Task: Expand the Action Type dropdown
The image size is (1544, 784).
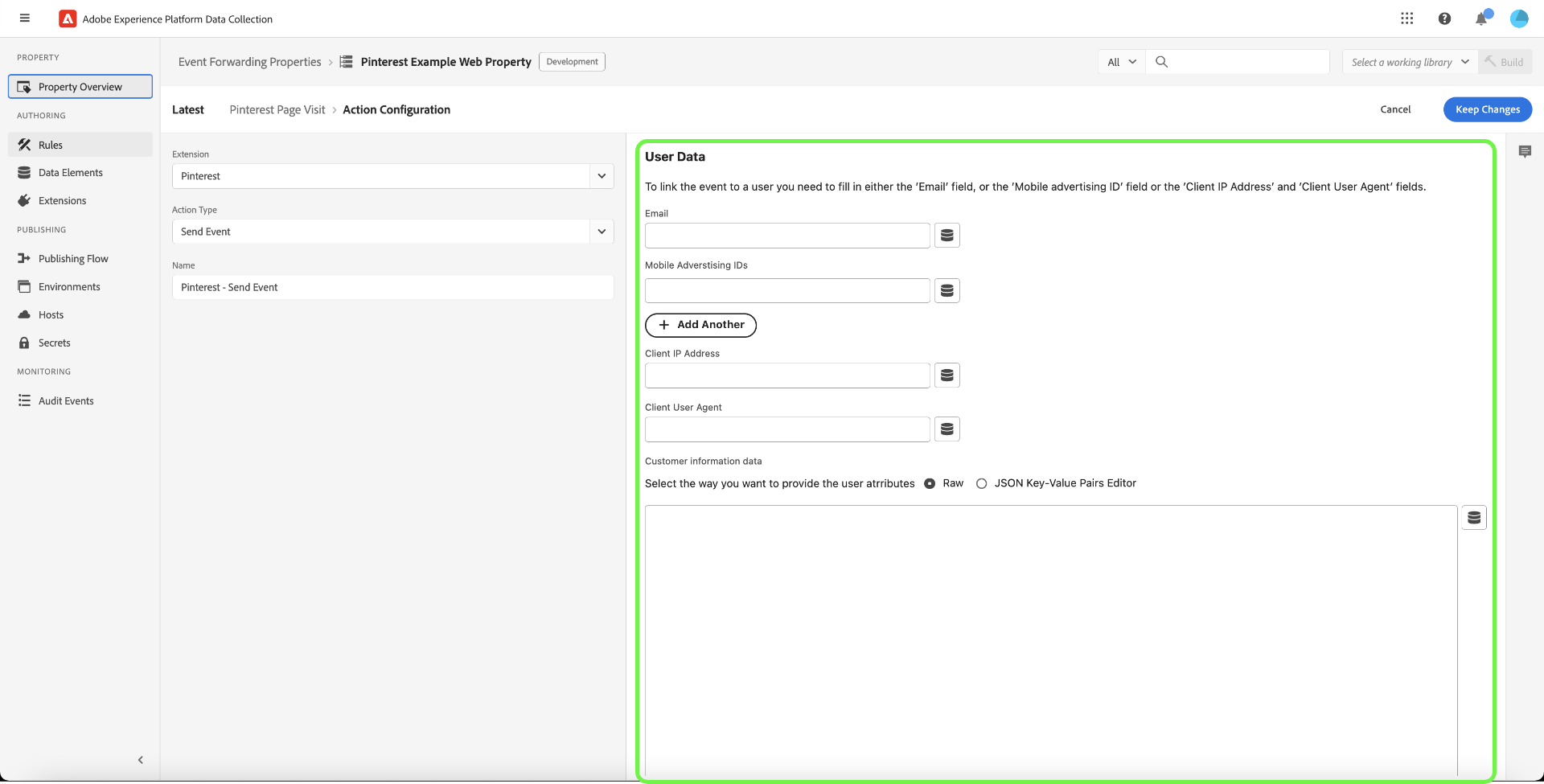Action: click(x=602, y=232)
